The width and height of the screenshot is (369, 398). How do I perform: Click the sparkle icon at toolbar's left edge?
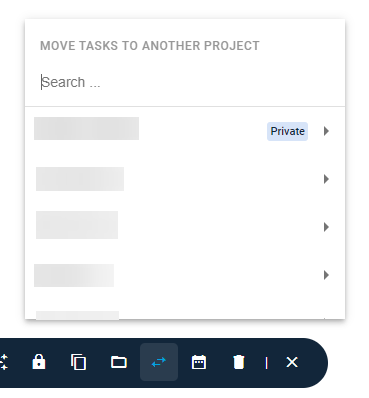(x=3, y=362)
